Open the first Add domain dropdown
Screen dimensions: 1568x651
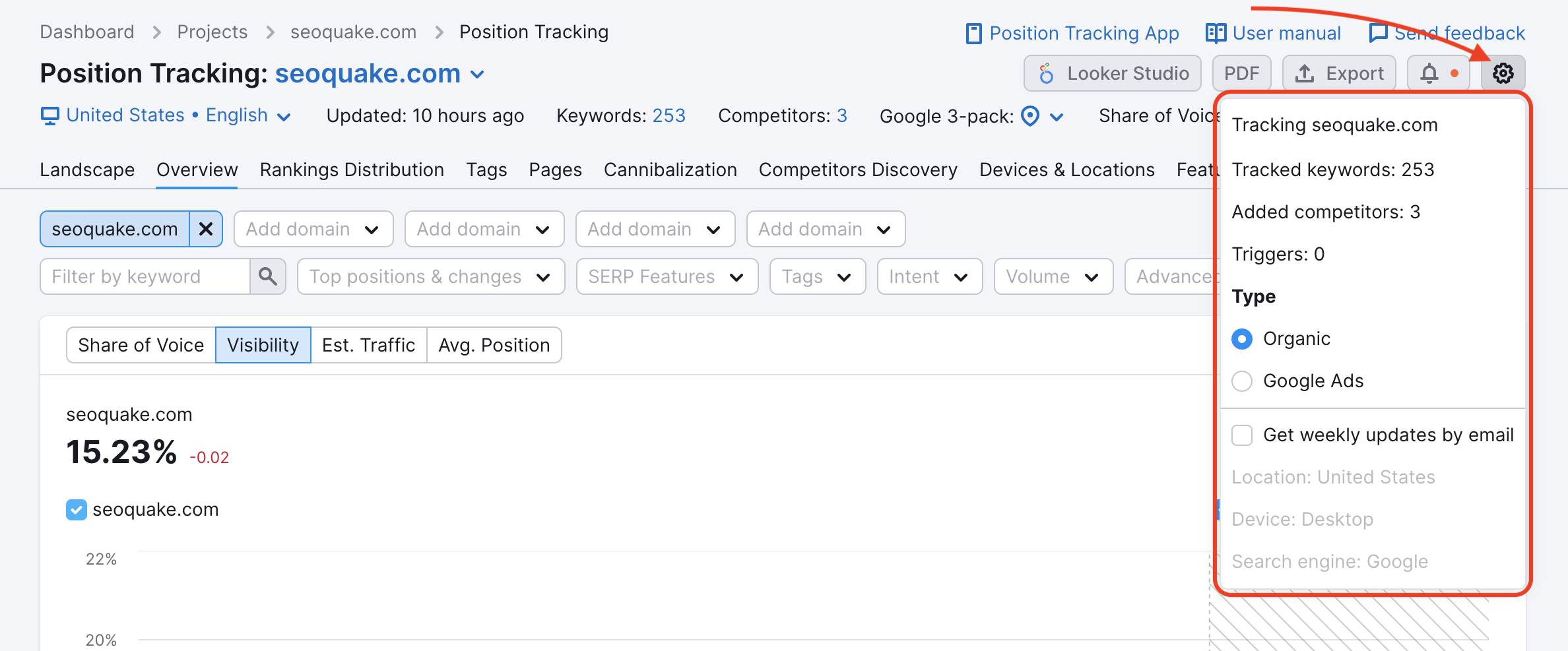point(313,229)
